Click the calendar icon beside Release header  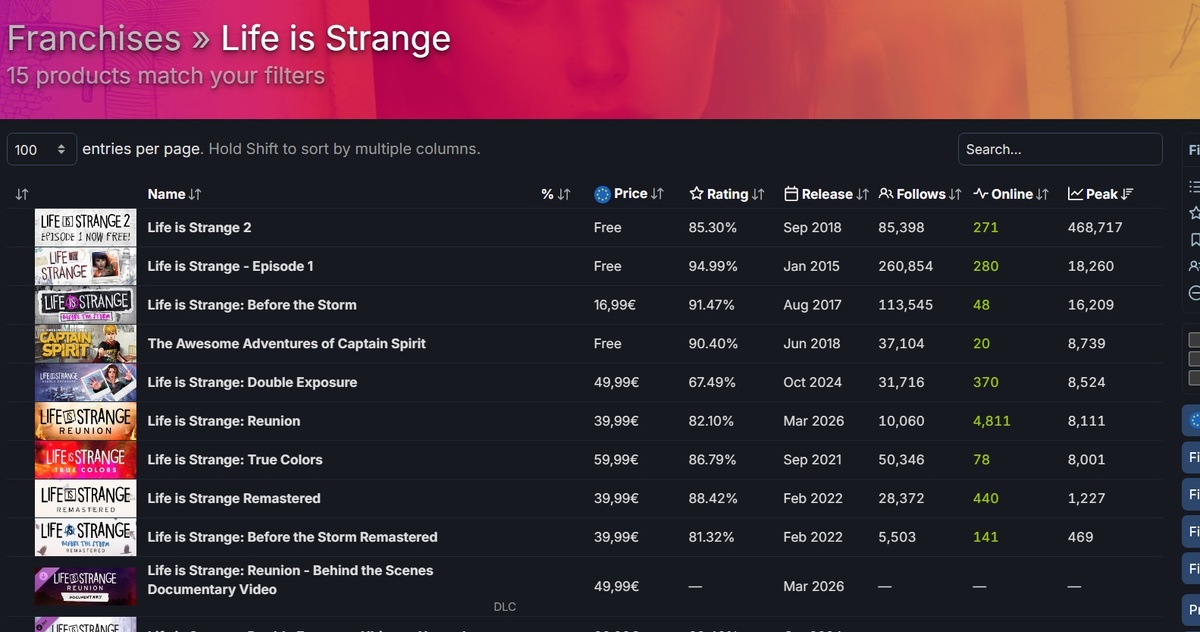click(791, 194)
